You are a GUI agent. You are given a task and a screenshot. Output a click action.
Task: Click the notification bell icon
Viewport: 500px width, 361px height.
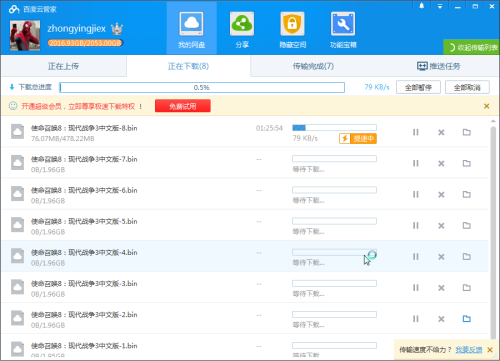coord(422,6)
